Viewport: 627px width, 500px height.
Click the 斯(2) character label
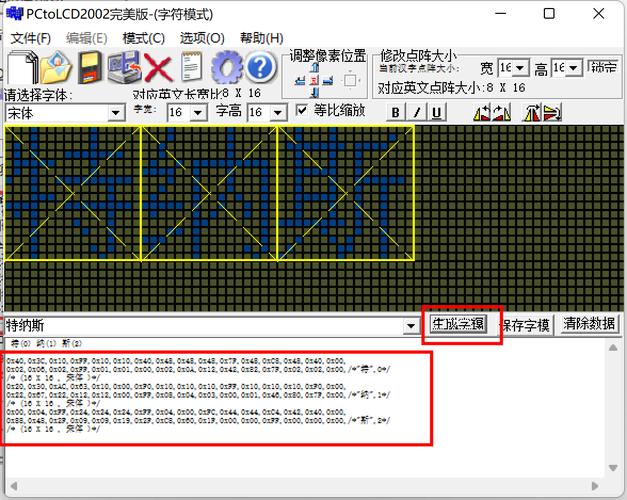point(72,343)
